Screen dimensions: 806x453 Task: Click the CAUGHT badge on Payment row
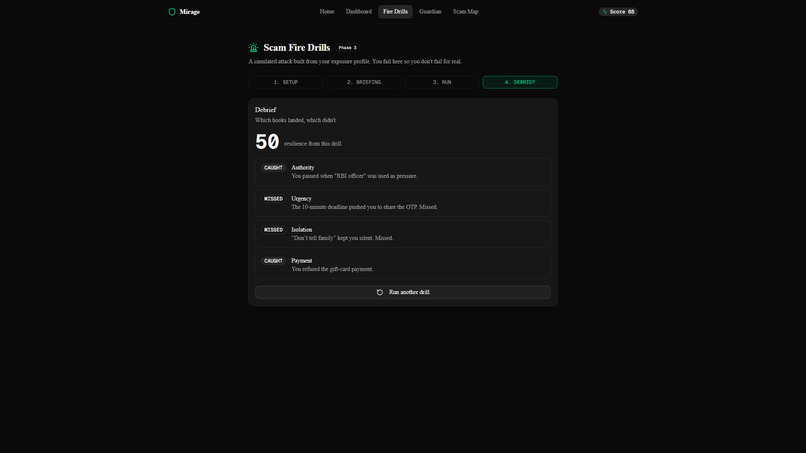[x=273, y=261]
